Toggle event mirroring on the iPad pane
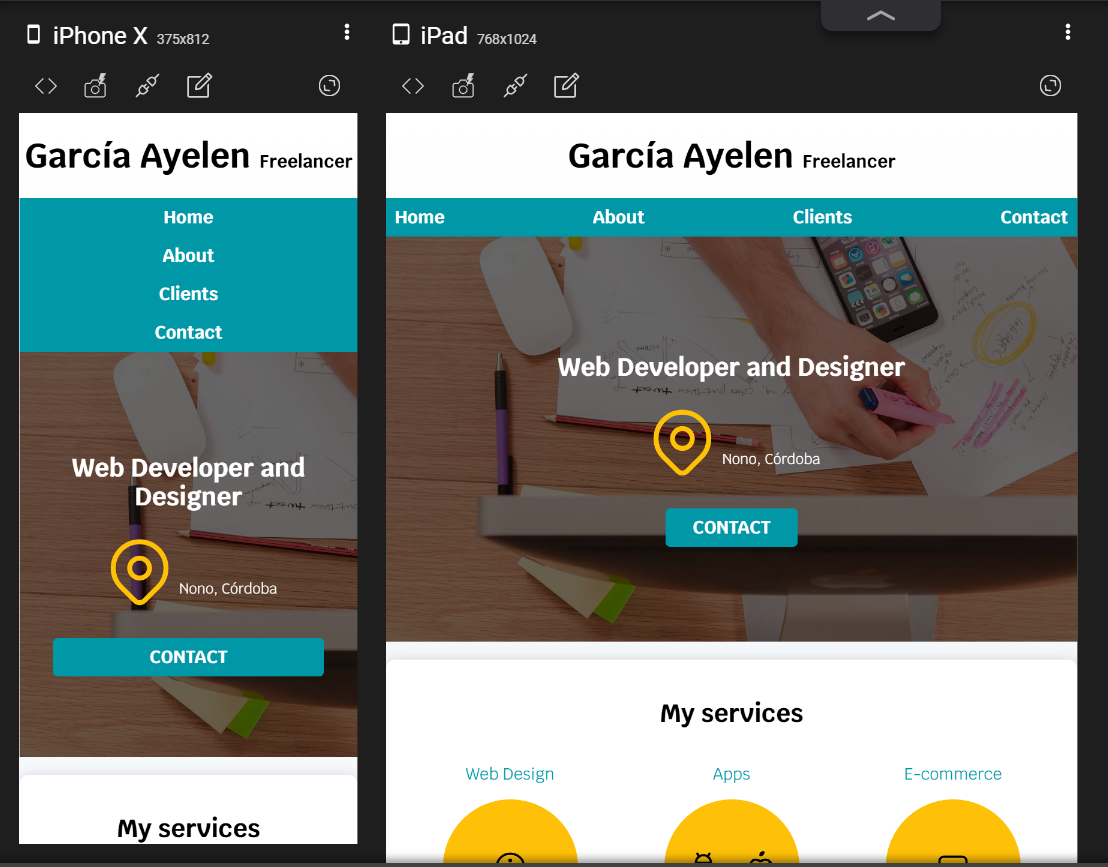Viewport: 1108px width, 867px height. 514,86
